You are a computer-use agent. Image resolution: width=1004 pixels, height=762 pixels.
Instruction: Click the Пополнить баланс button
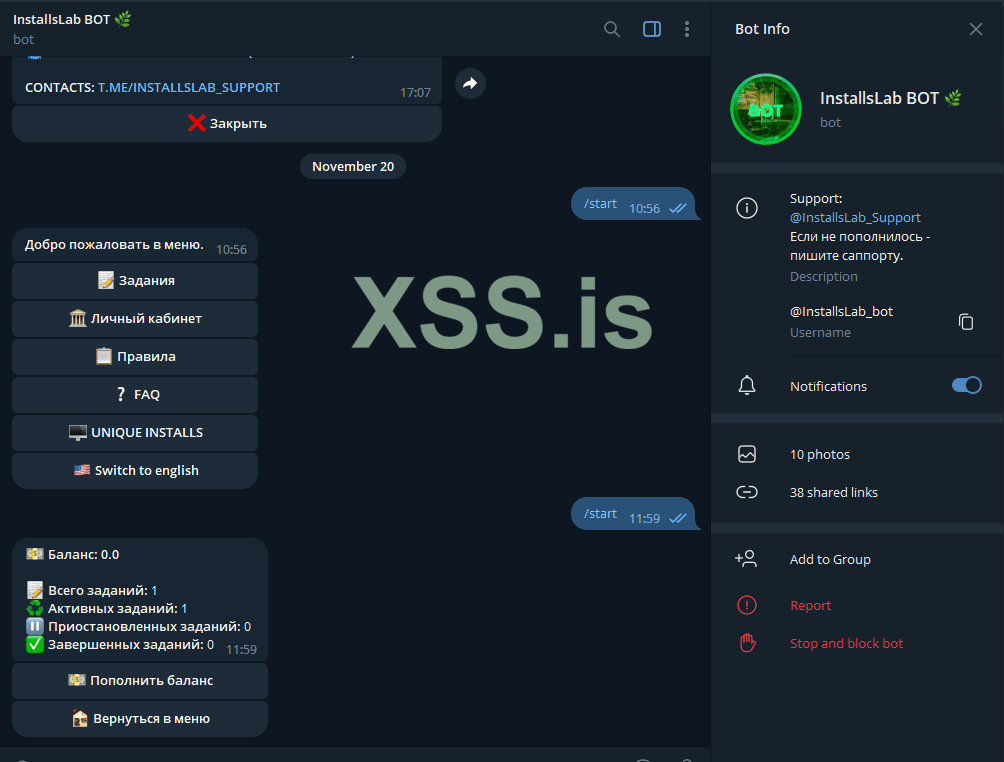point(140,680)
